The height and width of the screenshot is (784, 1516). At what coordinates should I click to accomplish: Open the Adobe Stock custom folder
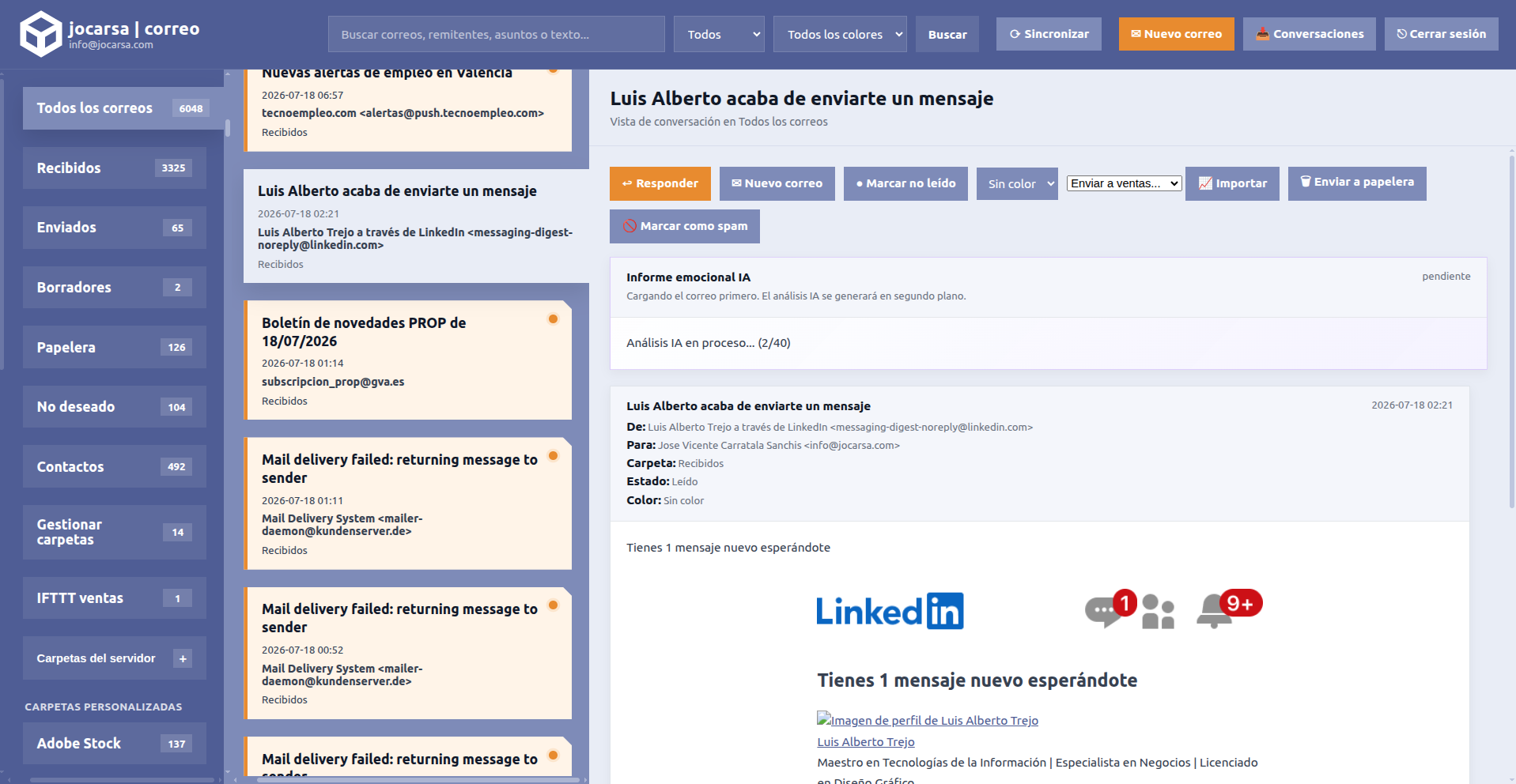[x=114, y=744]
